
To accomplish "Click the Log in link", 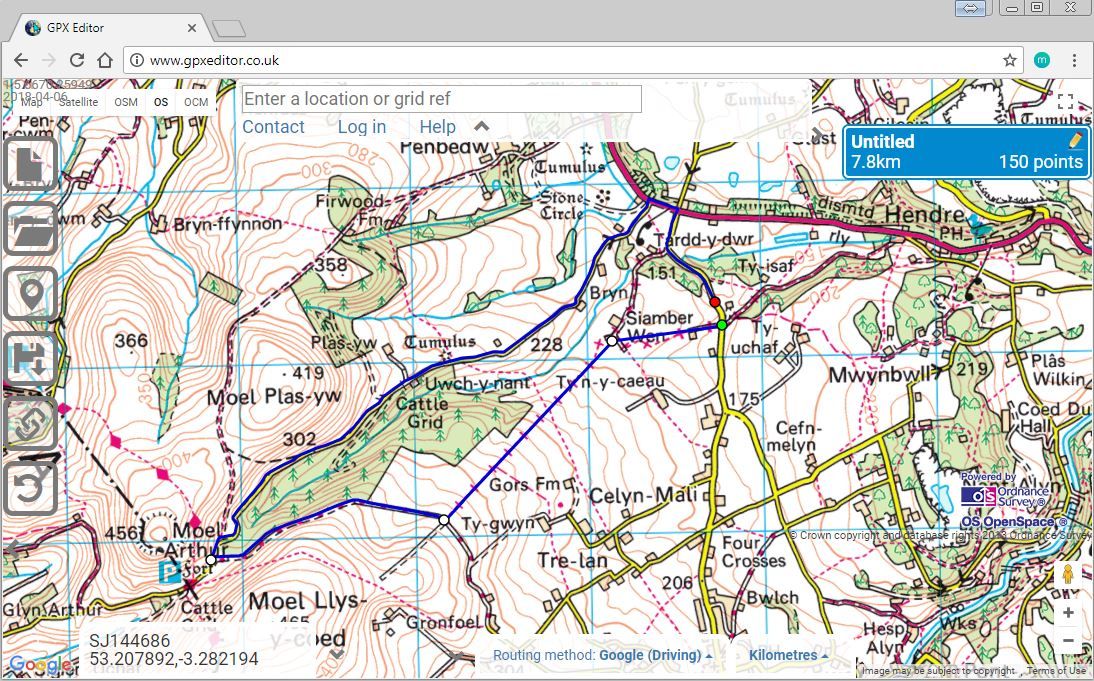I will (x=361, y=127).
